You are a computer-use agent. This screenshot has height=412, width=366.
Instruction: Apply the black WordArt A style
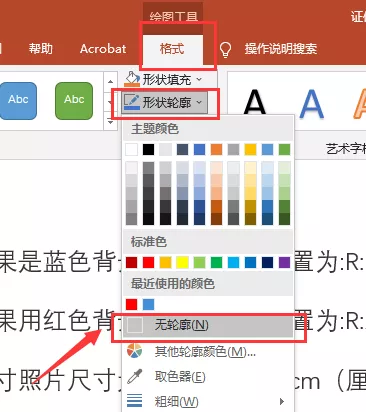point(255,102)
